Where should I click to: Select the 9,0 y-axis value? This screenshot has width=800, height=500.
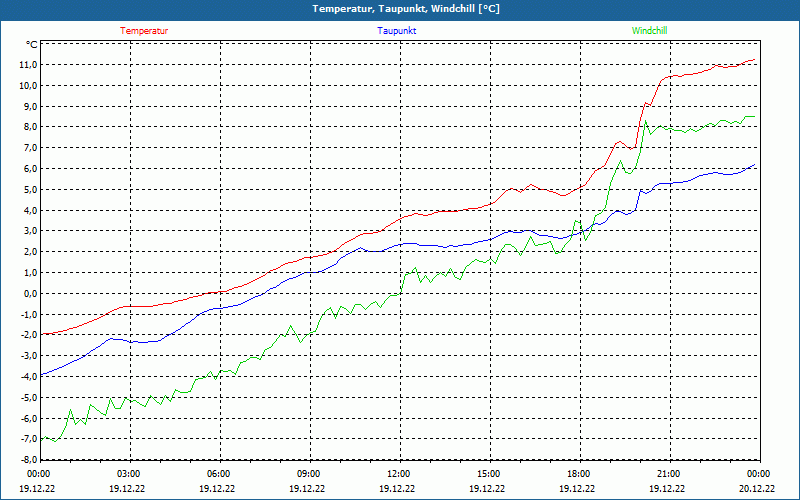[x=30, y=107]
